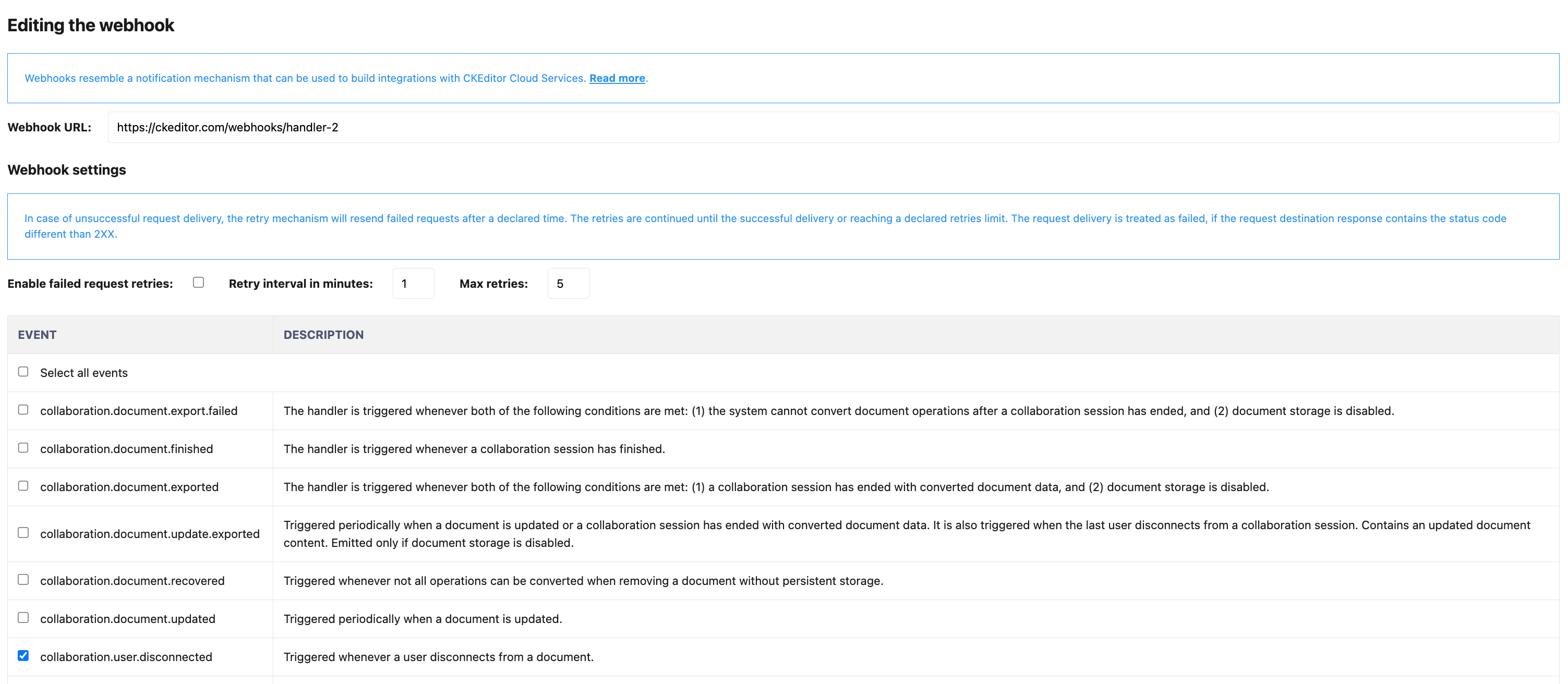1568x684 pixels.
Task: Uncheck collaboration.user.disconnected event
Action: (23, 656)
